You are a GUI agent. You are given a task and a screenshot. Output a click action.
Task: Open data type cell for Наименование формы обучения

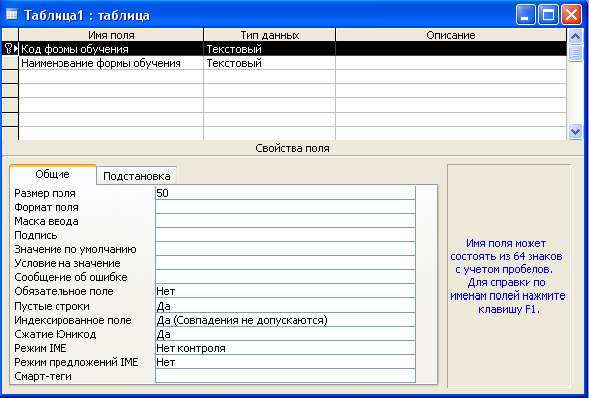pos(269,63)
